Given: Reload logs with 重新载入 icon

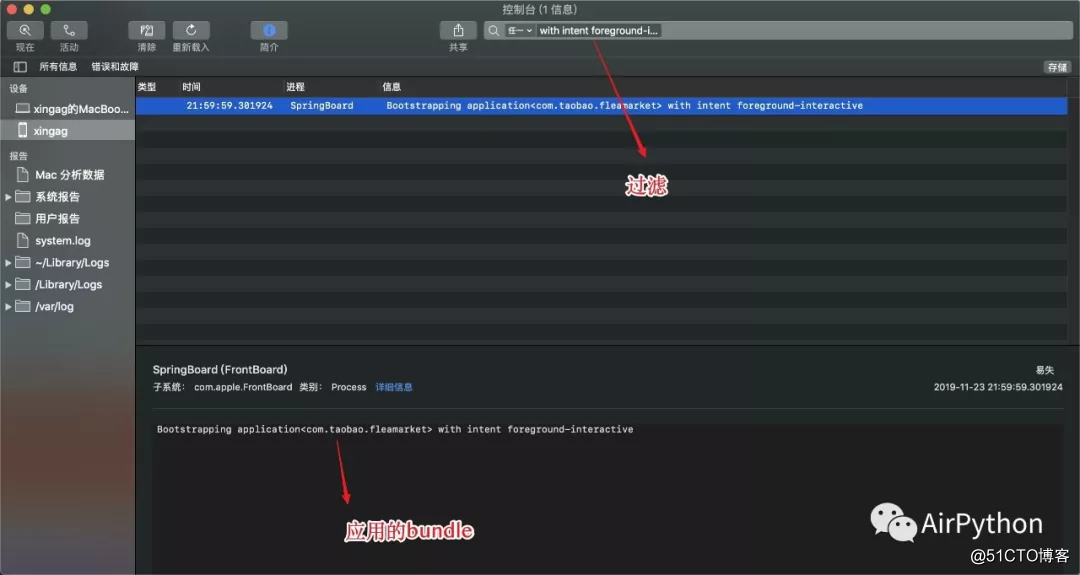Looking at the screenshot, I should [191, 30].
